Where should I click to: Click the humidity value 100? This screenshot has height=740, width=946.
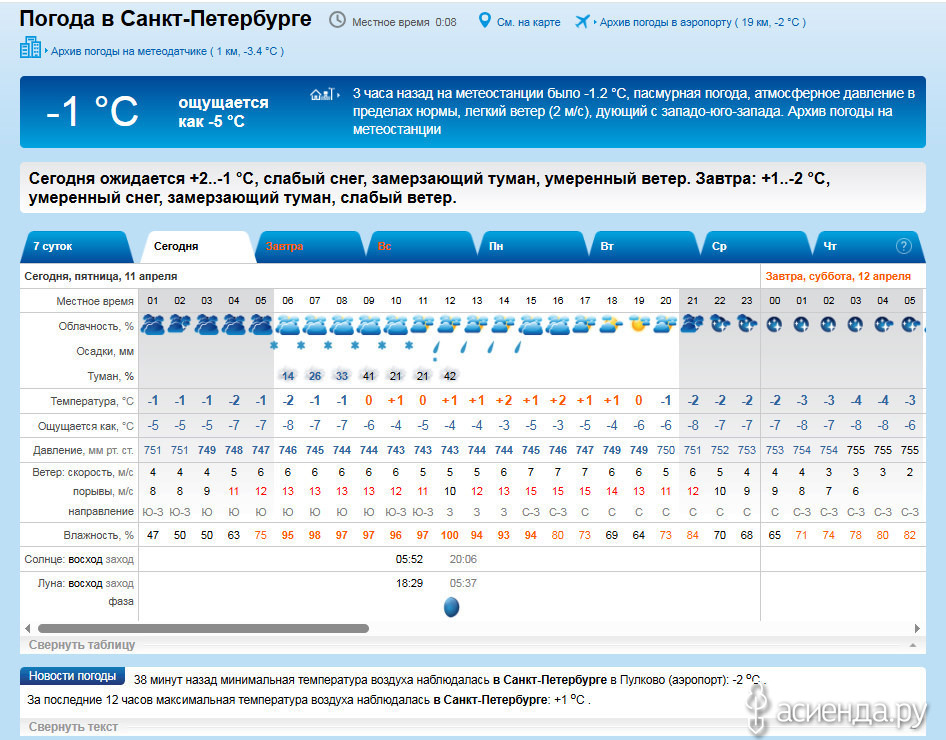point(449,535)
